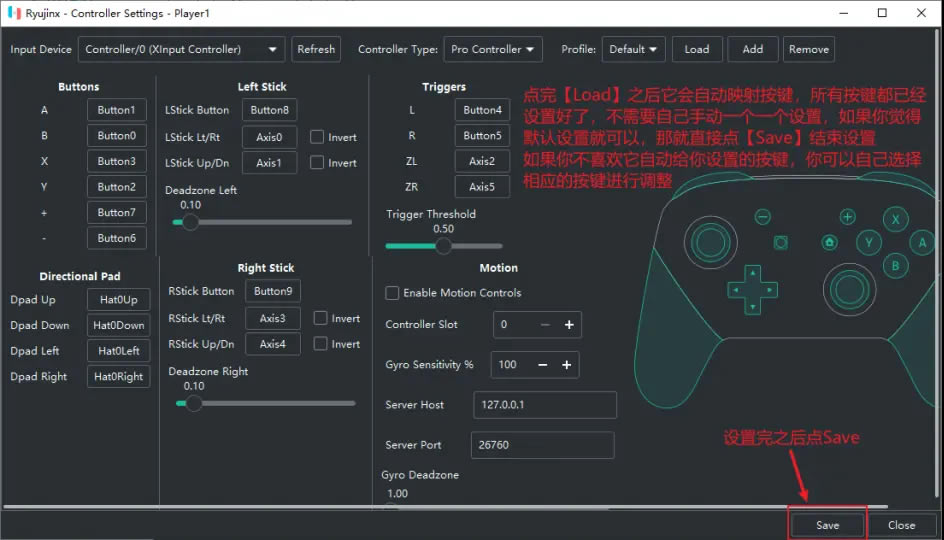Remap LStick Lt/Rt Axis0
Screen dimensions: 944x540
click(270, 137)
